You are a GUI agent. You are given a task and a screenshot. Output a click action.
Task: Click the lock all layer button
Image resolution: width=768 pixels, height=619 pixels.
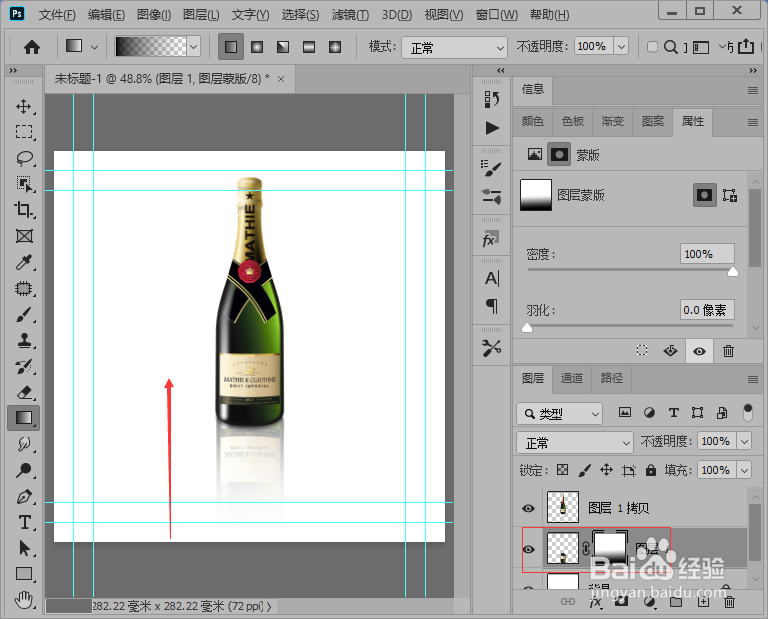pos(650,471)
